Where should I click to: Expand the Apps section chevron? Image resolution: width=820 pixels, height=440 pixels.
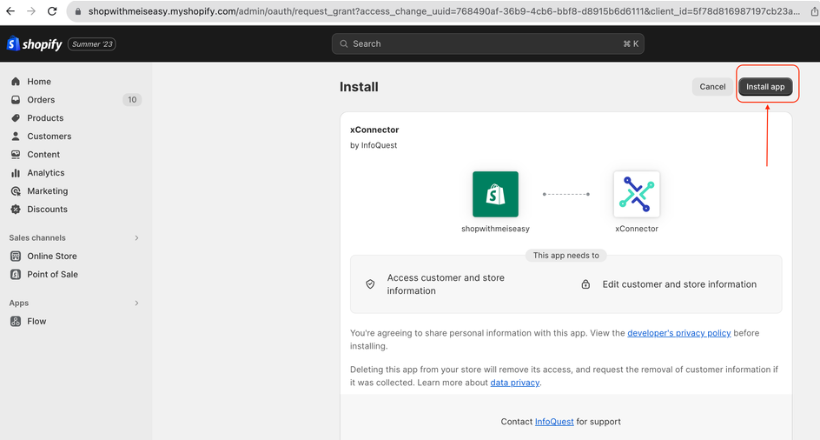pyautogui.click(x=136, y=303)
